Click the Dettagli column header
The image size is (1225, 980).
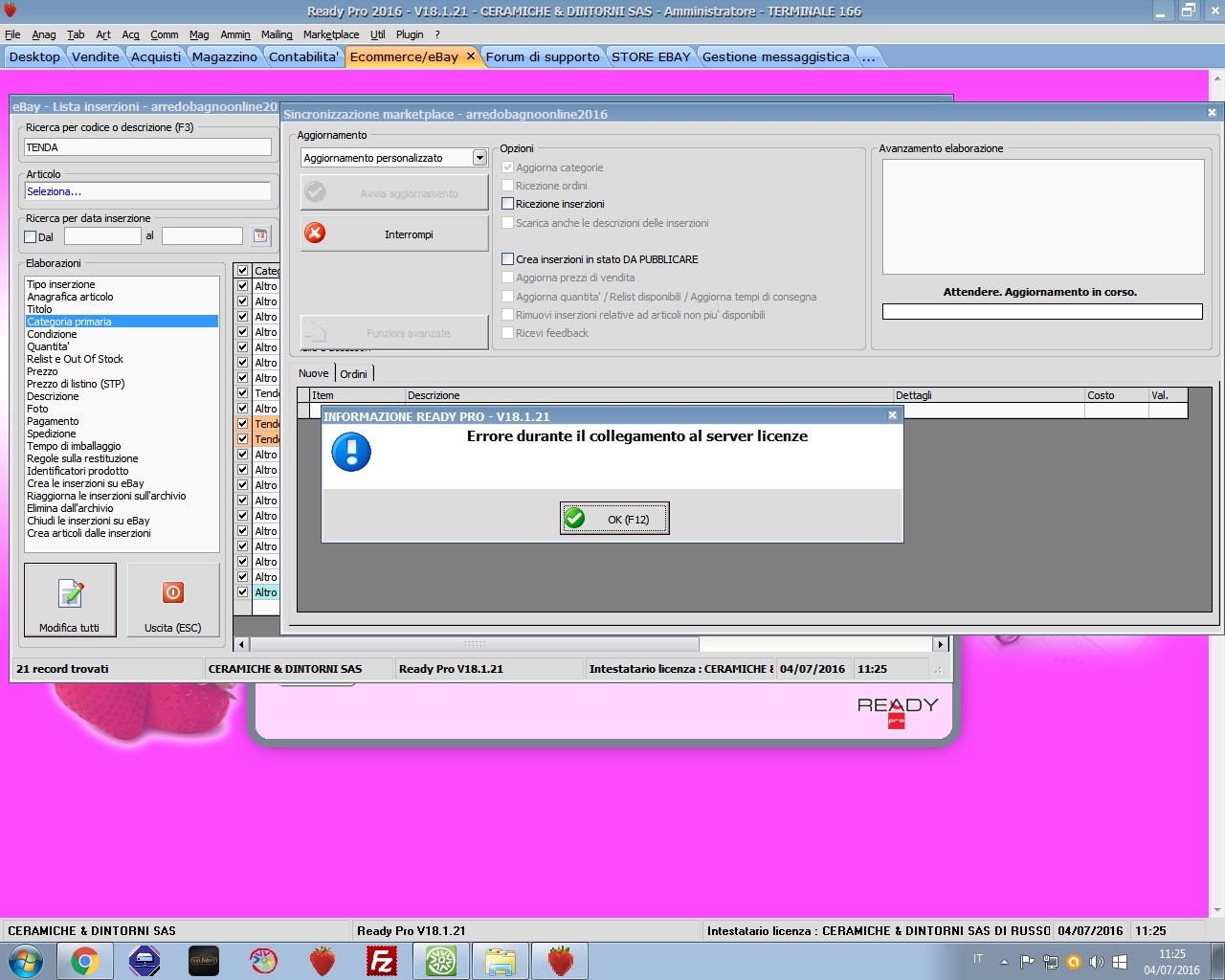point(989,395)
